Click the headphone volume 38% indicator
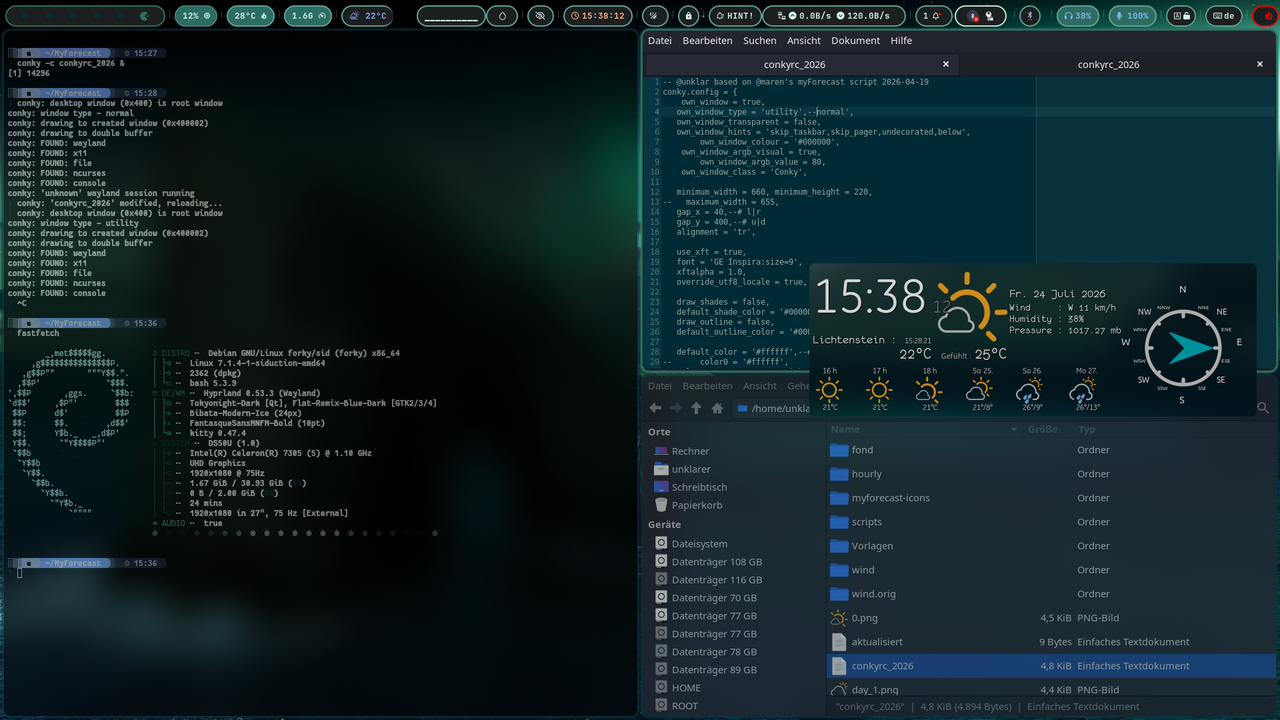The height and width of the screenshot is (720, 1280). 1076,16
